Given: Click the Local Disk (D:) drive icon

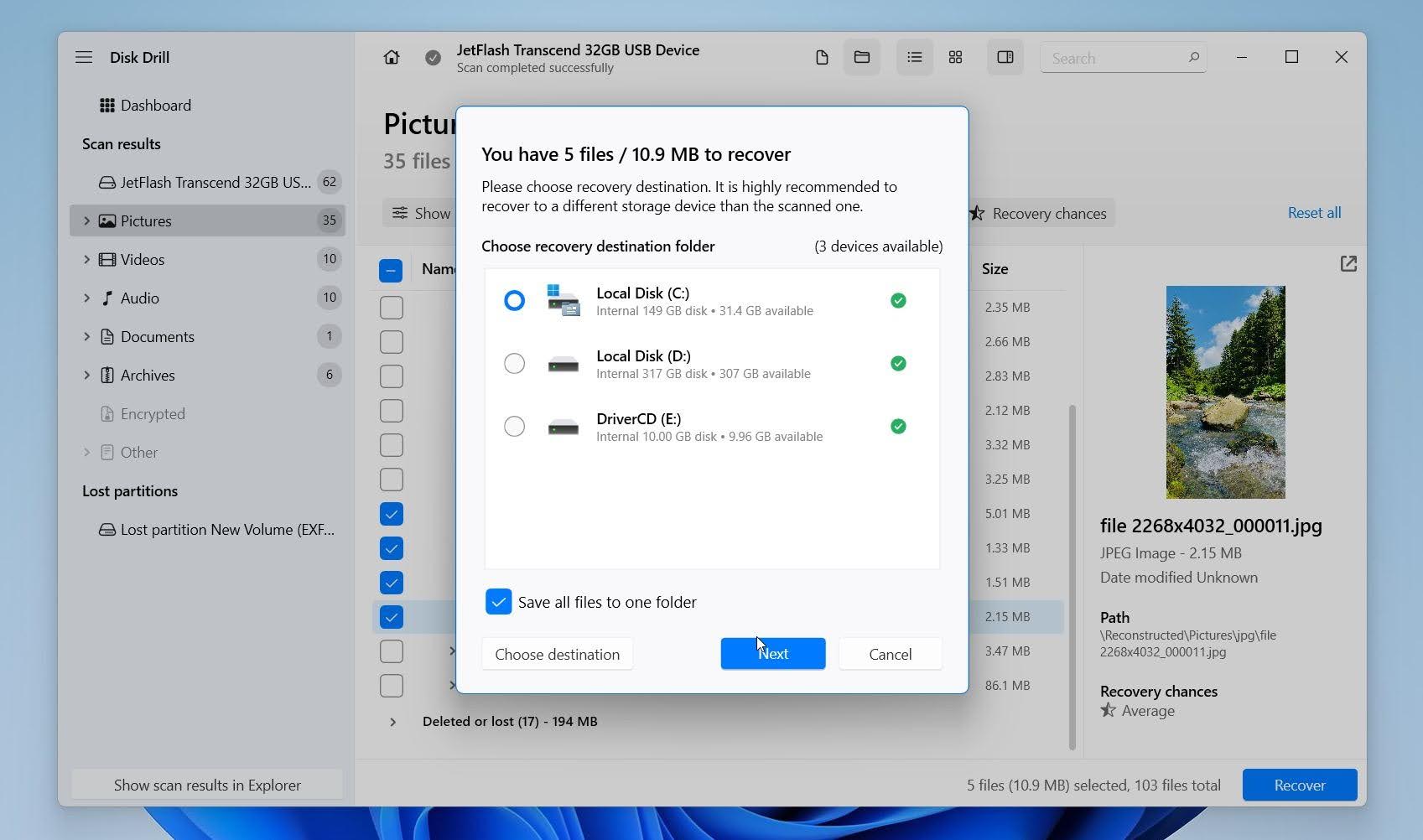Looking at the screenshot, I should tap(563, 364).
